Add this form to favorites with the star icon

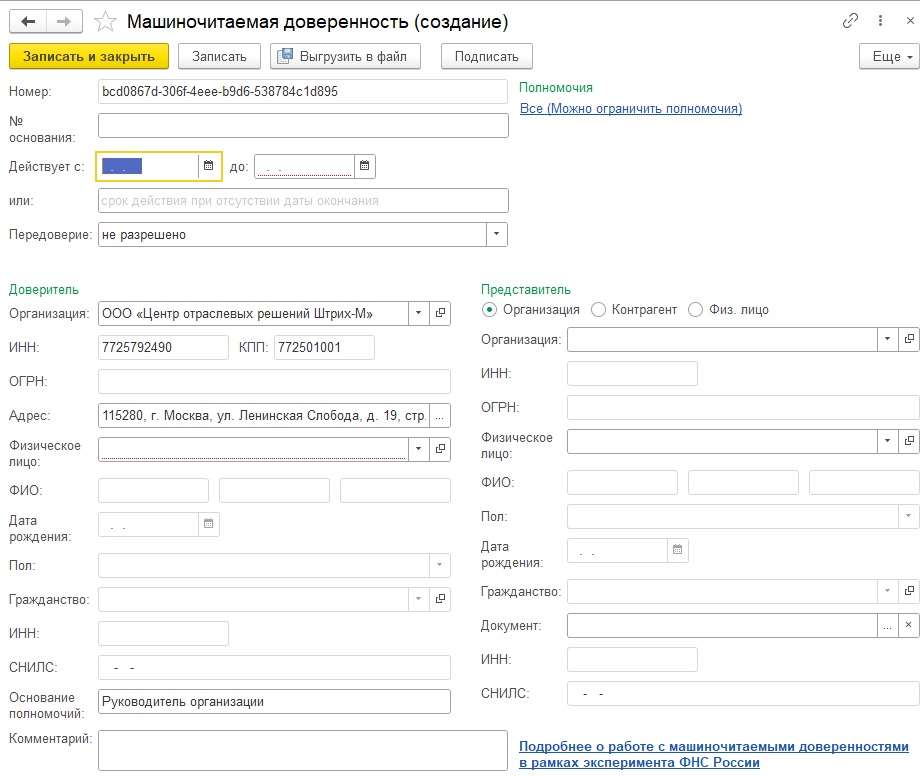(x=105, y=21)
